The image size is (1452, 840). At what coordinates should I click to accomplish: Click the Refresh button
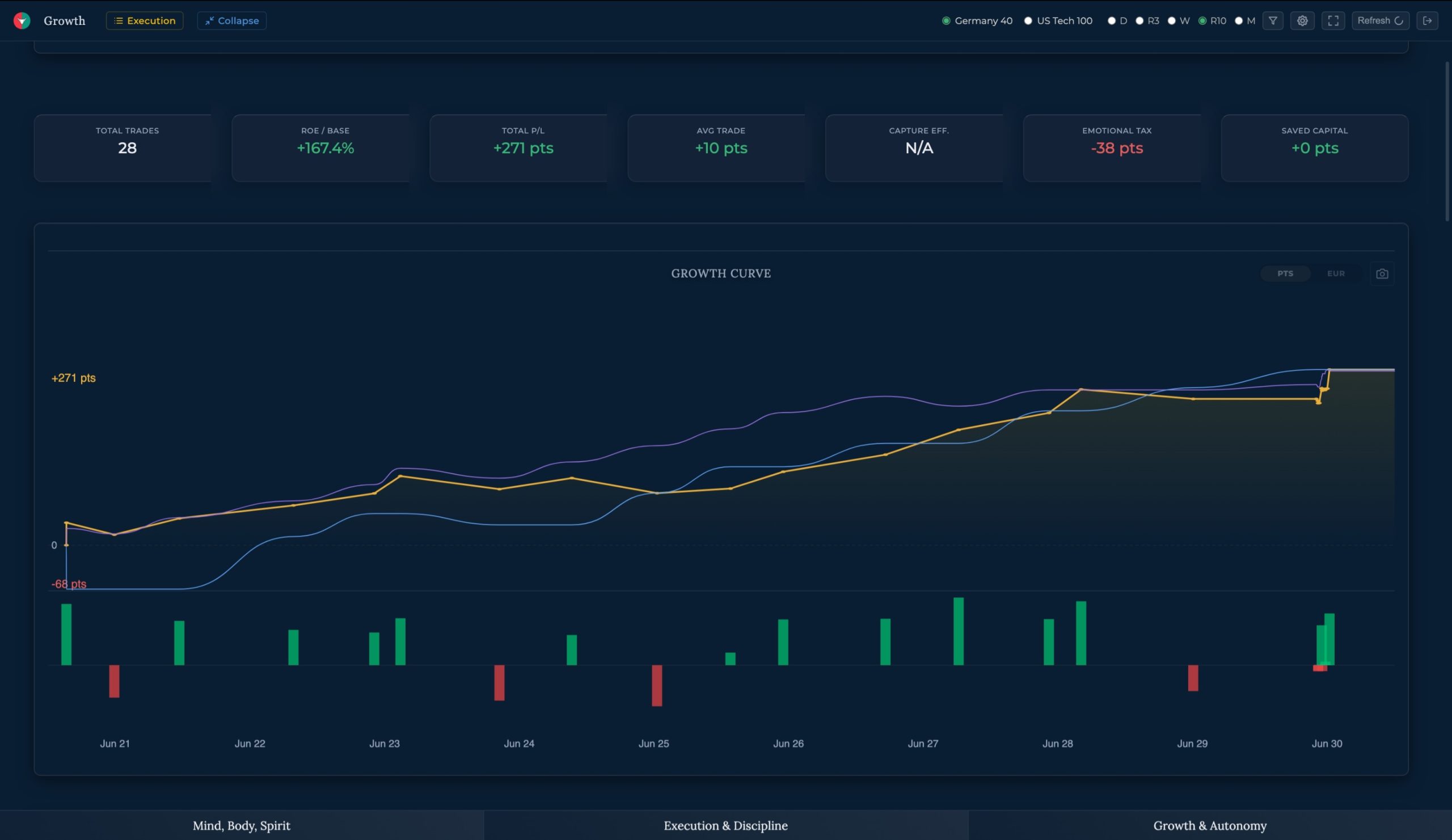pos(1381,21)
